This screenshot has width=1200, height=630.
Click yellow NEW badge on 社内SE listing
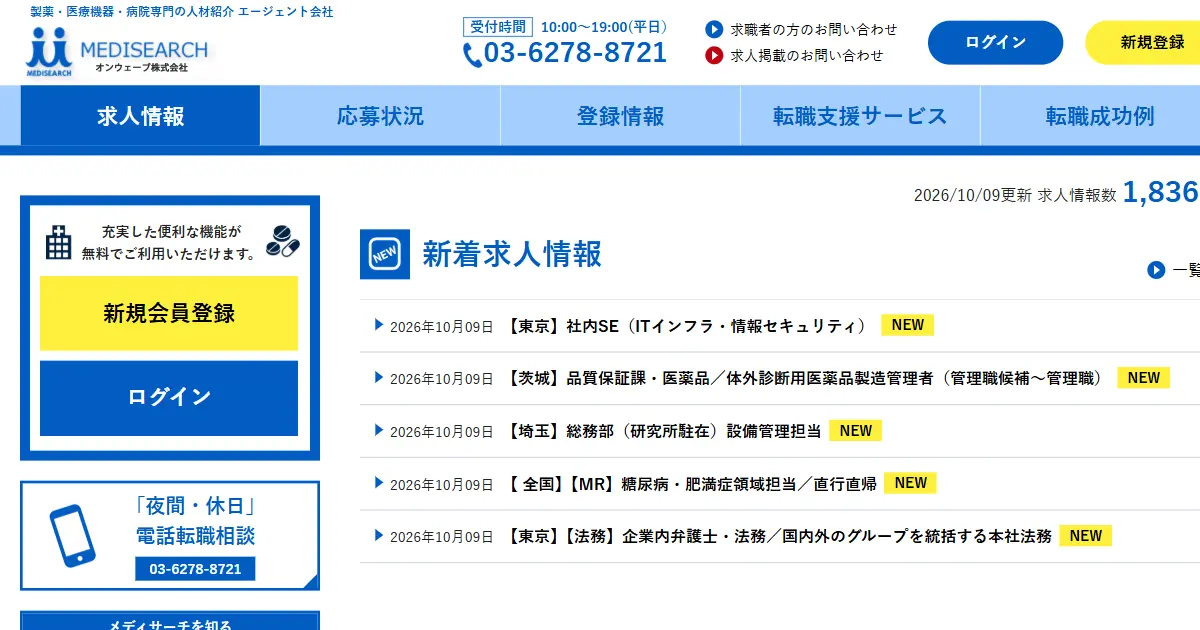(908, 325)
